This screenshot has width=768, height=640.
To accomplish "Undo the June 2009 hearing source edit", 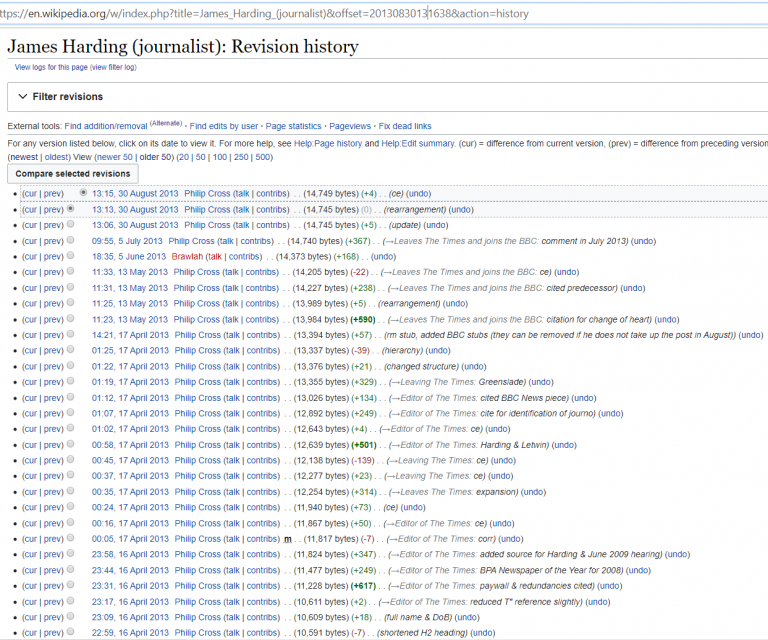I will point(677,554).
